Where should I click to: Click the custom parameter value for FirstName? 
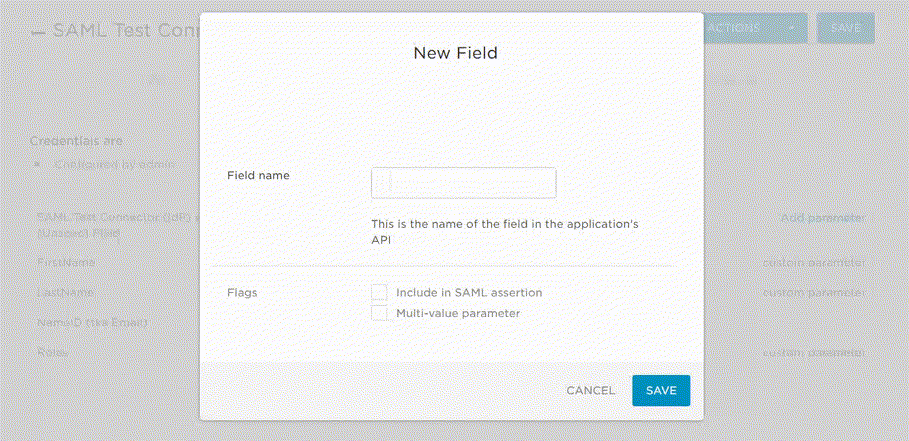814,262
